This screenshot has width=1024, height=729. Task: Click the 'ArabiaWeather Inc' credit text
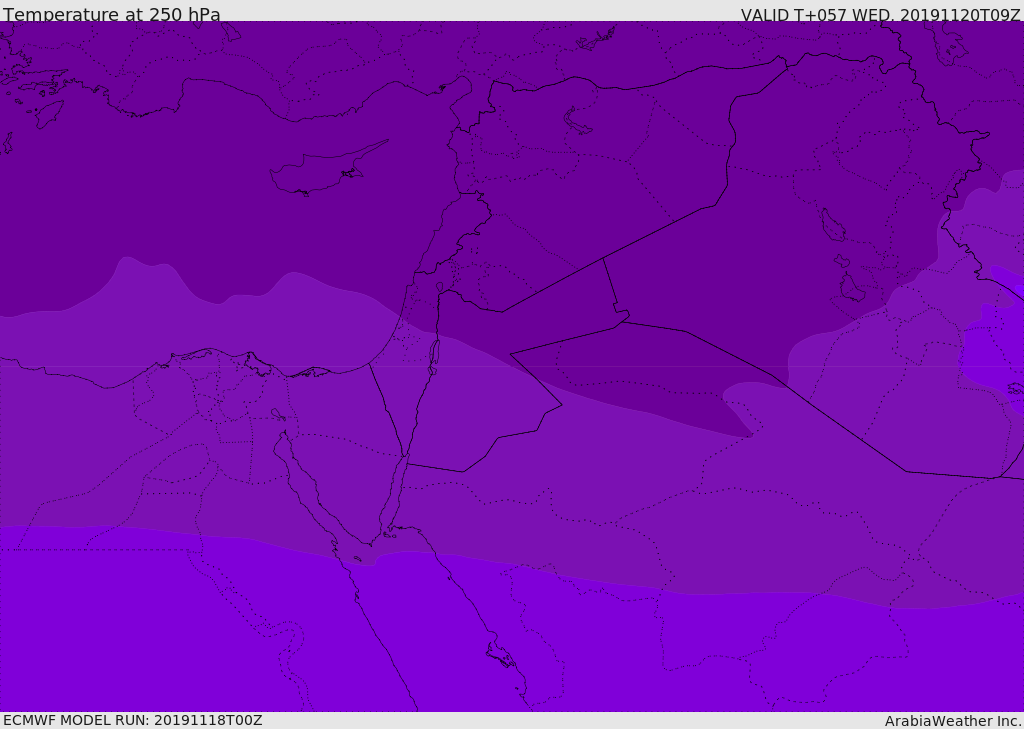point(952,721)
